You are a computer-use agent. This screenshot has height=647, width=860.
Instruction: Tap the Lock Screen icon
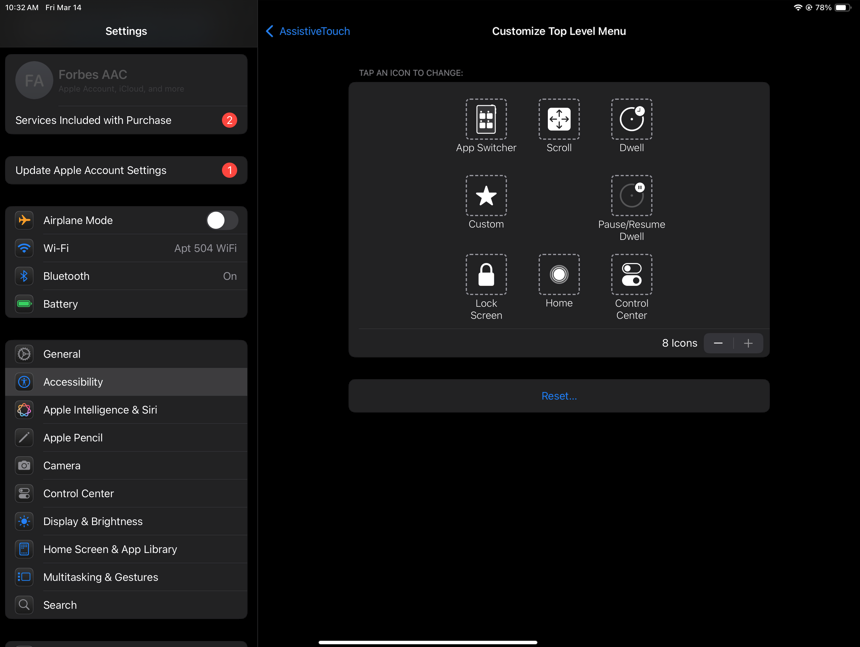click(486, 273)
